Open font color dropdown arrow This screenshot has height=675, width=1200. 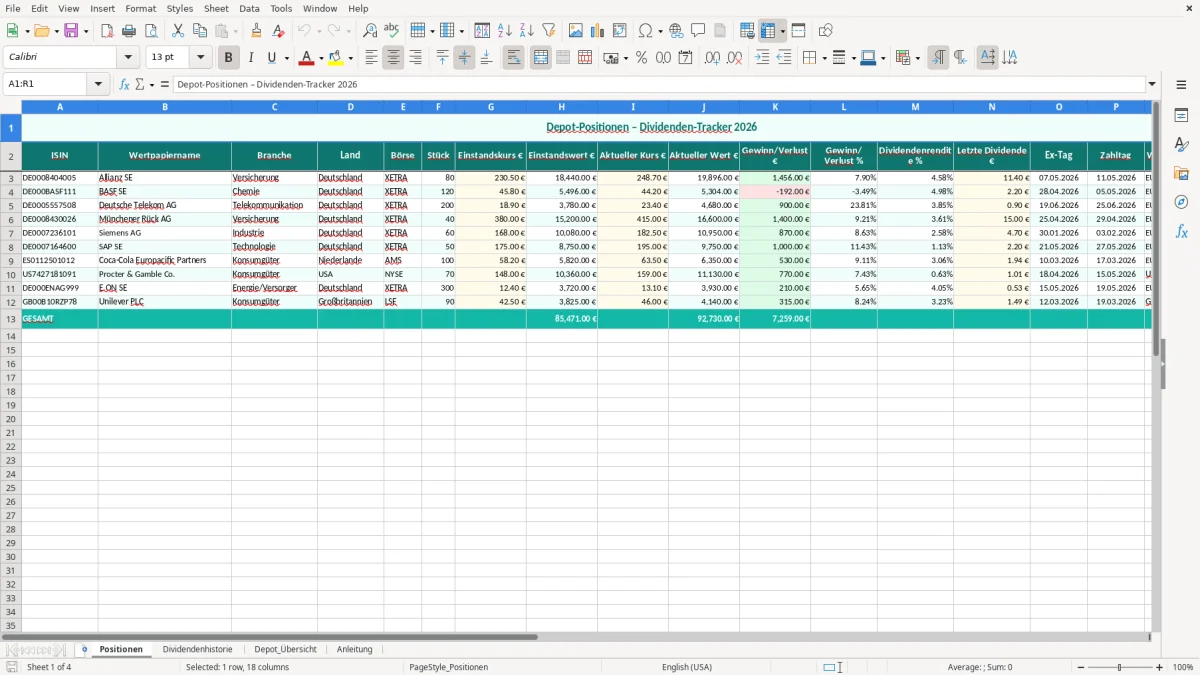(321, 58)
